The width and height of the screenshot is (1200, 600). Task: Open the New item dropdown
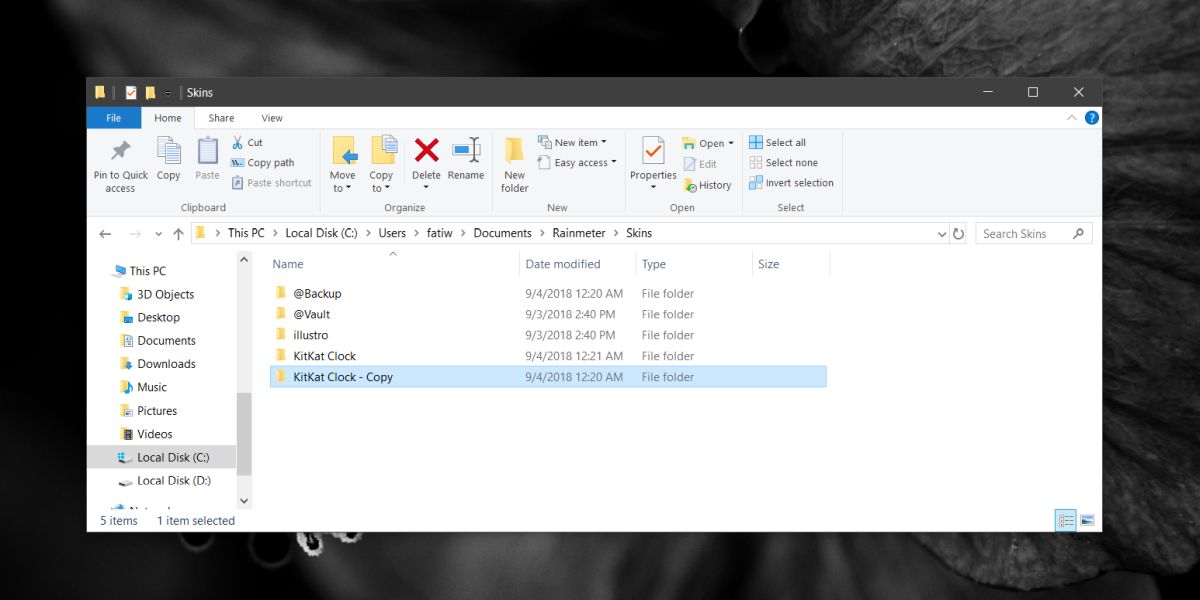pyautogui.click(x=572, y=143)
